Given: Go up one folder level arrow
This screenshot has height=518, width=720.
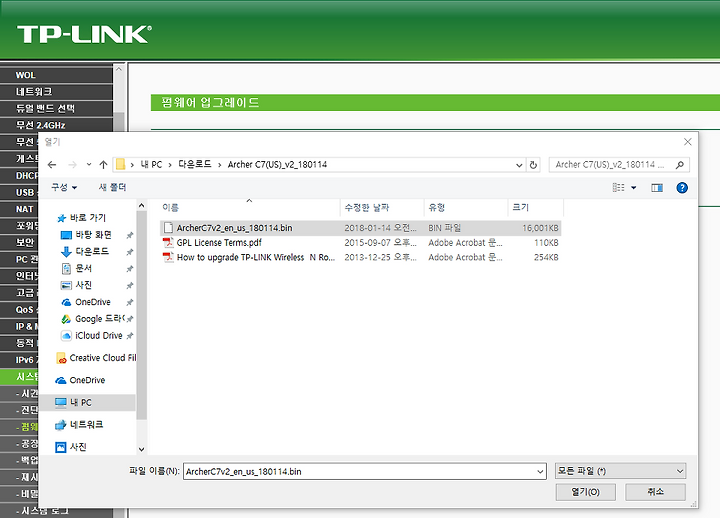Looking at the screenshot, I should pos(103,165).
